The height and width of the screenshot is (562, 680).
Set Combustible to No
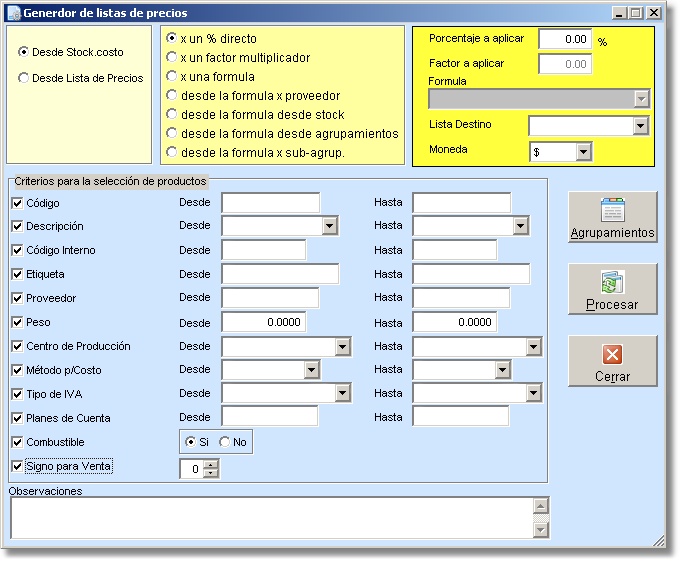[225, 442]
